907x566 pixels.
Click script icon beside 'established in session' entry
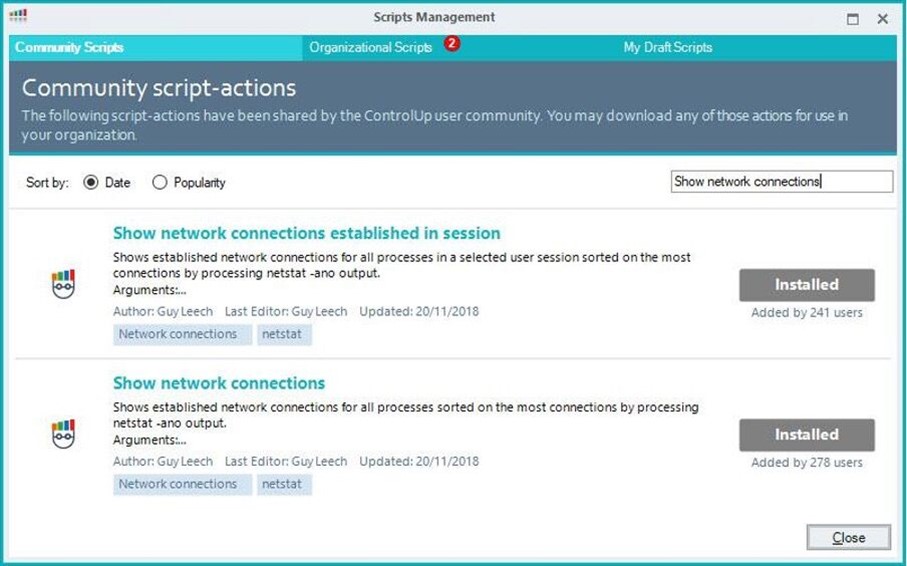point(63,284)
